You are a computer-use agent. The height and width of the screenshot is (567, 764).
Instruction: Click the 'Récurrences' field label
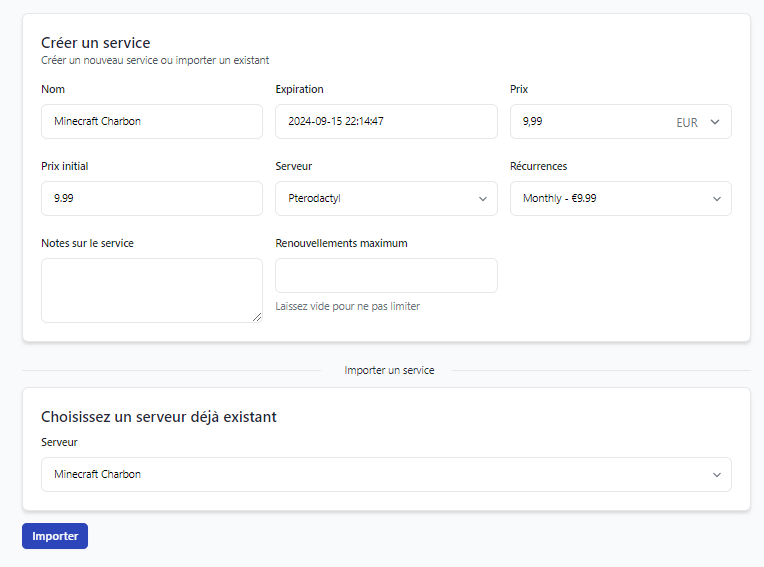(538, 166)
